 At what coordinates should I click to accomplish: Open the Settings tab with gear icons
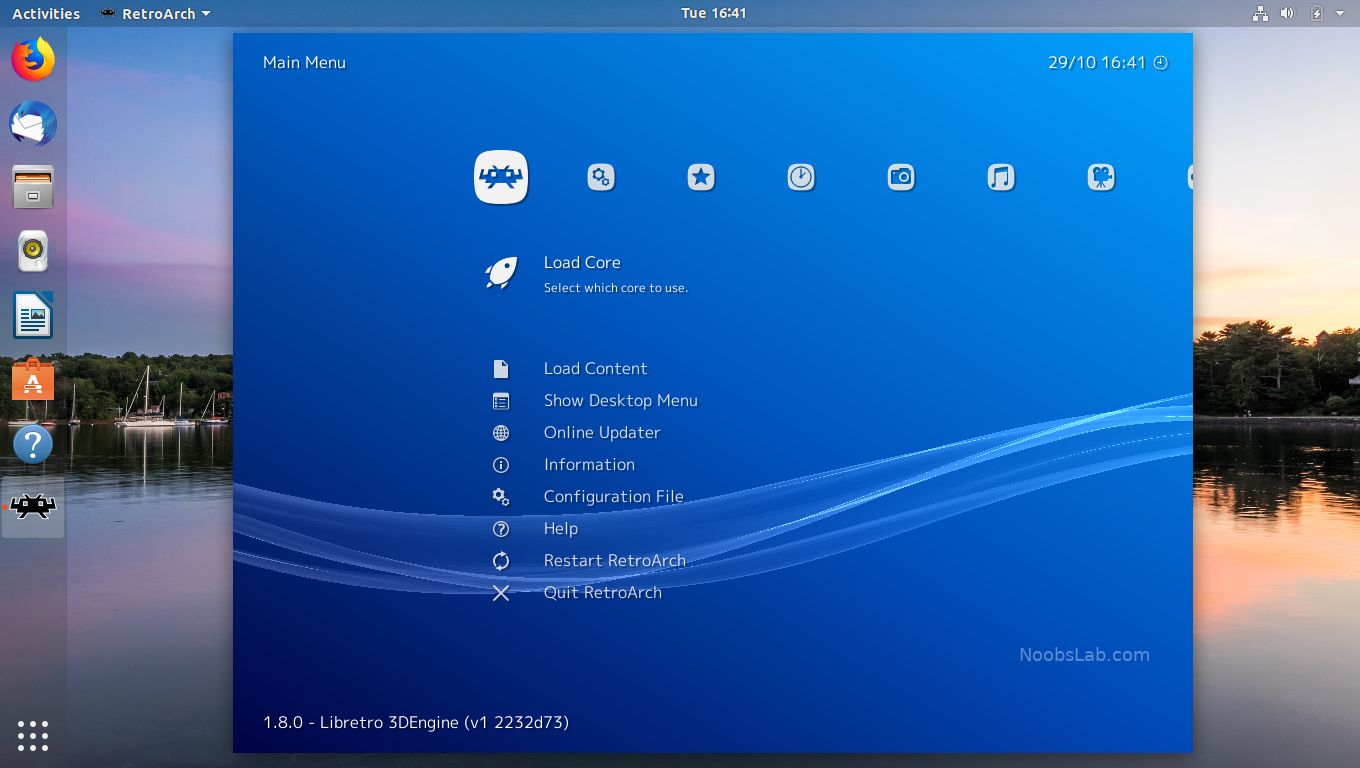601,176
